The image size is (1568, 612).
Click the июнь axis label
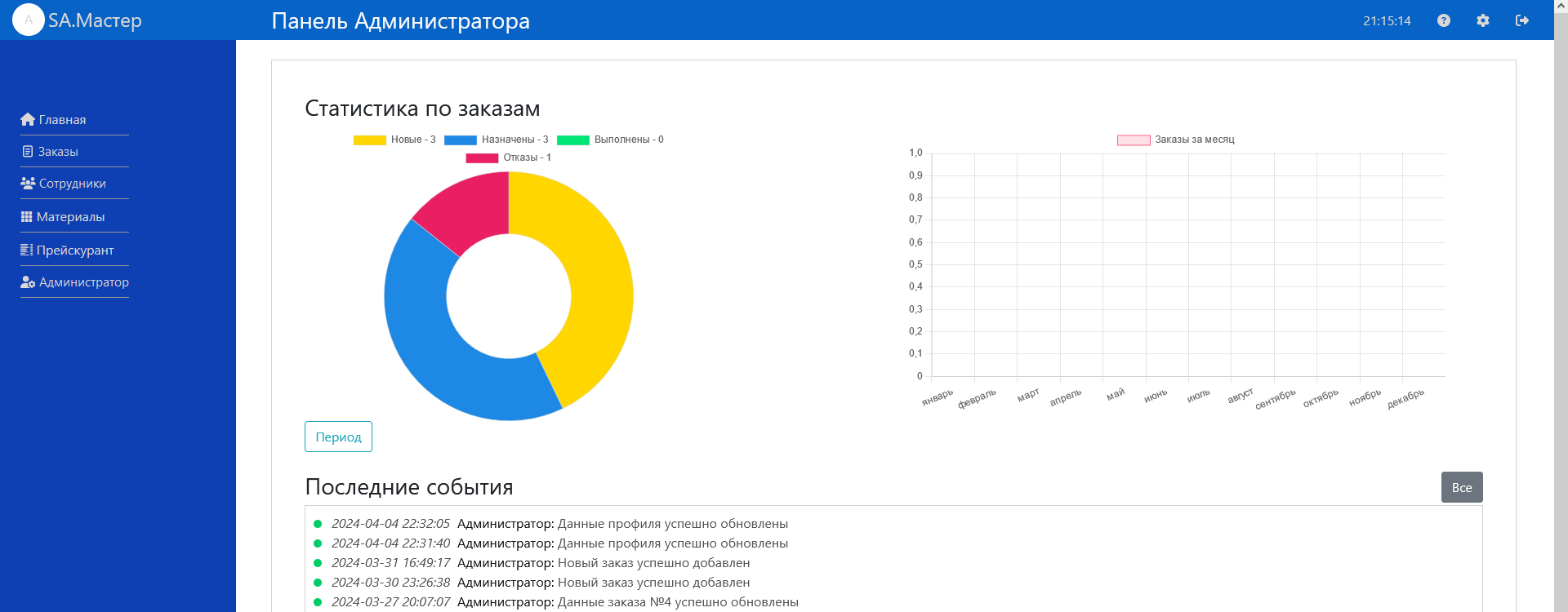coord(1156,395)
